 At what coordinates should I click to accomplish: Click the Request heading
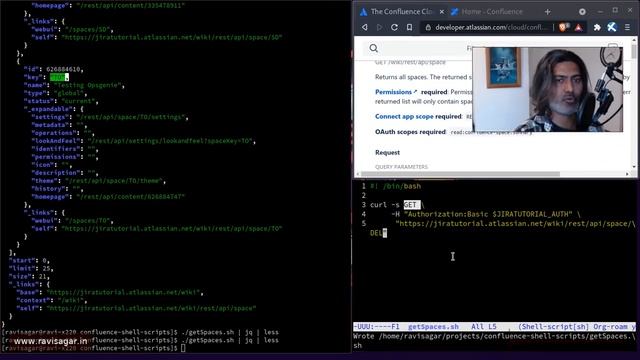(x=387, y=153)
